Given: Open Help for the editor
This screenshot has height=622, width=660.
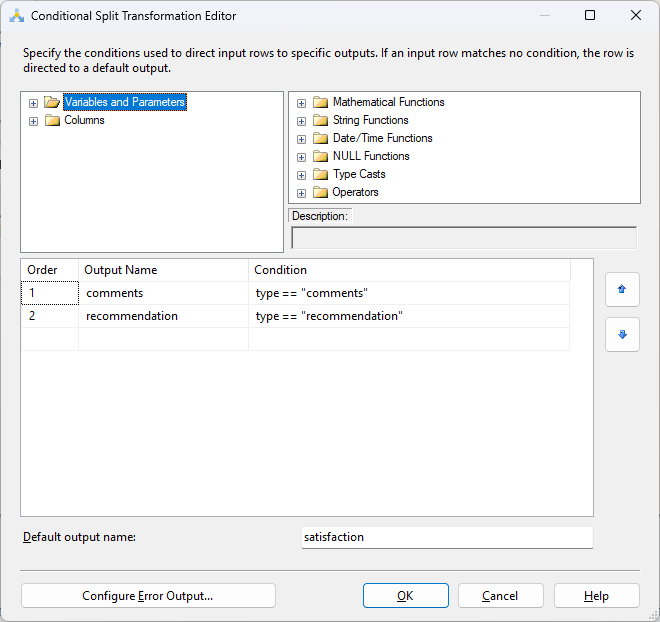Looking at the screenshot, I should pyautogui.click(x=596, y=595).
